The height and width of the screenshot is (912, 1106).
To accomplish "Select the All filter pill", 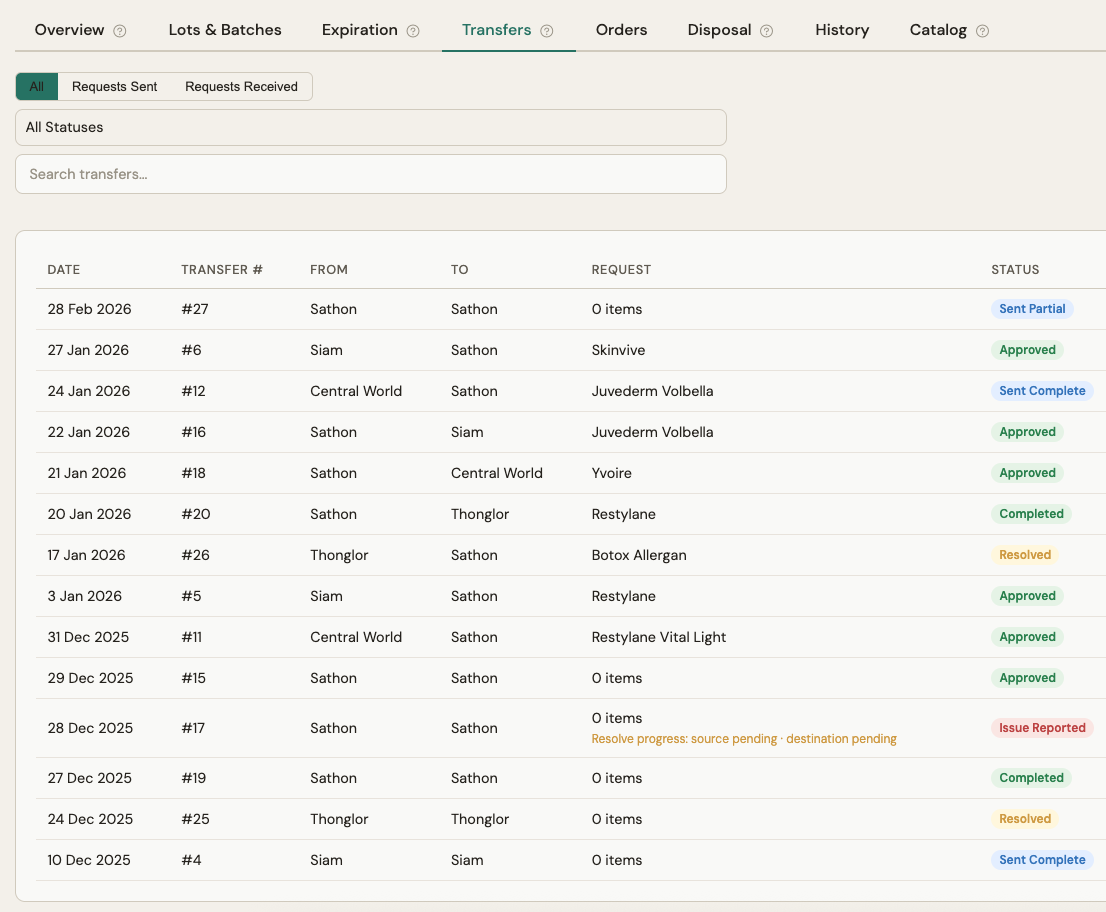I will coord(36,86).
